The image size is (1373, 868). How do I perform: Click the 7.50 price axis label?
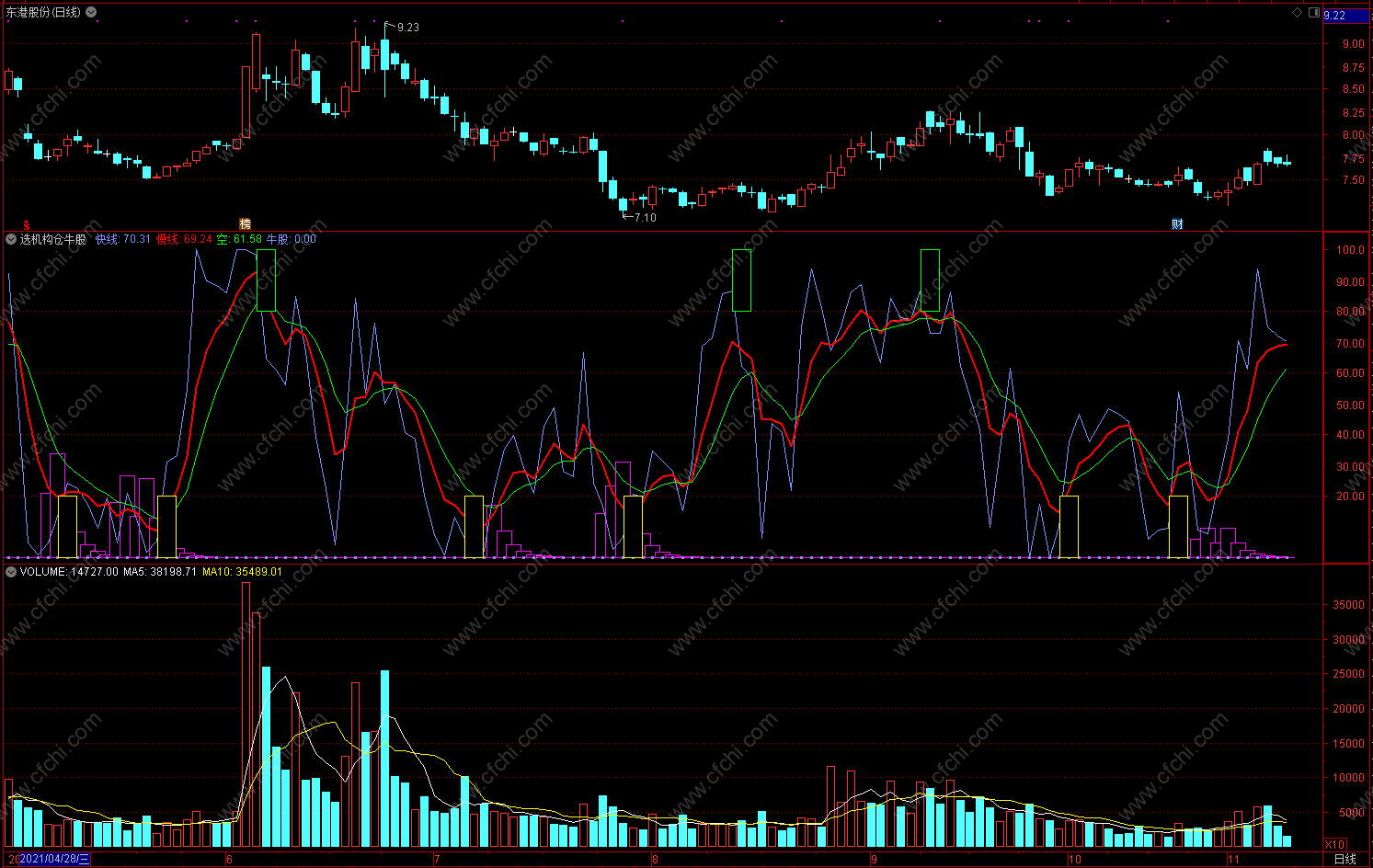[1353, 181]
